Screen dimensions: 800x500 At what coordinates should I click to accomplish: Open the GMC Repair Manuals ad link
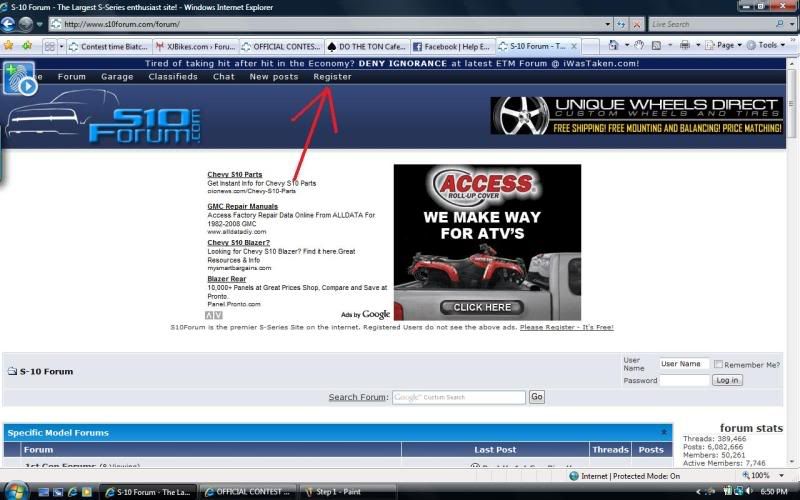(x=242, y=206)
